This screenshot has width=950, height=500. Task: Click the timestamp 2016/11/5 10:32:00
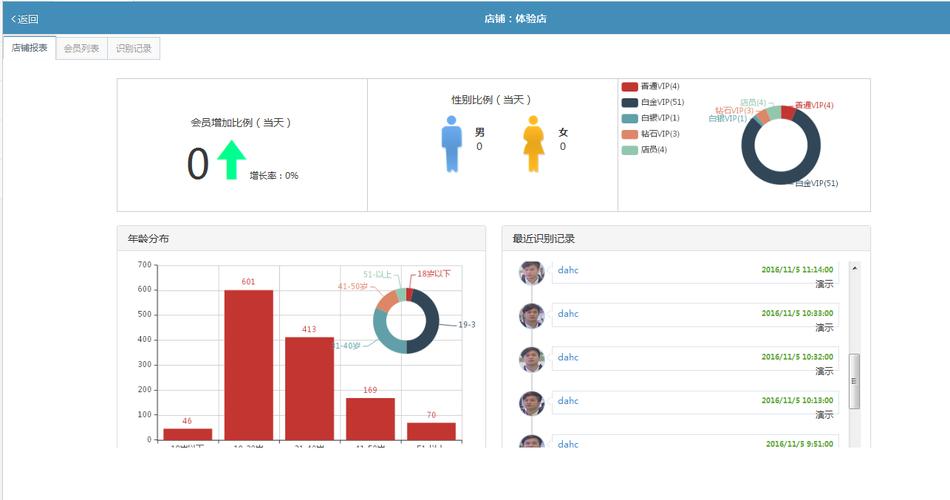(x=797, y=357)
